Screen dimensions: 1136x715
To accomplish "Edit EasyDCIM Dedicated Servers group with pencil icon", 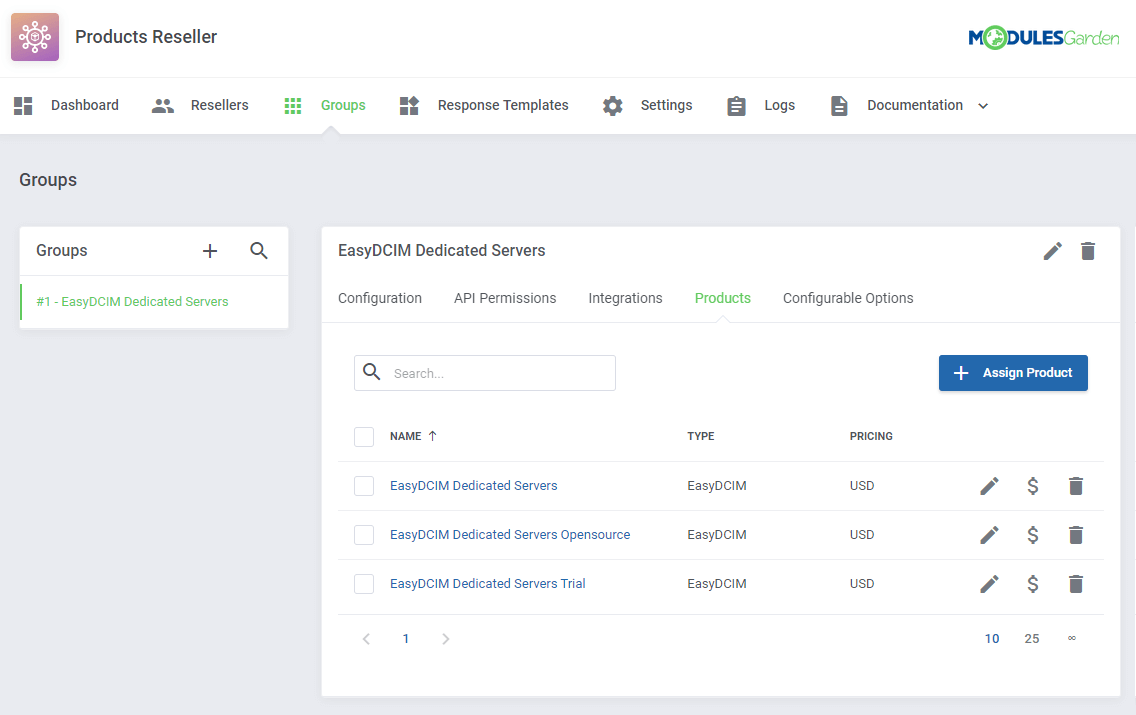I will (1053, 251).
